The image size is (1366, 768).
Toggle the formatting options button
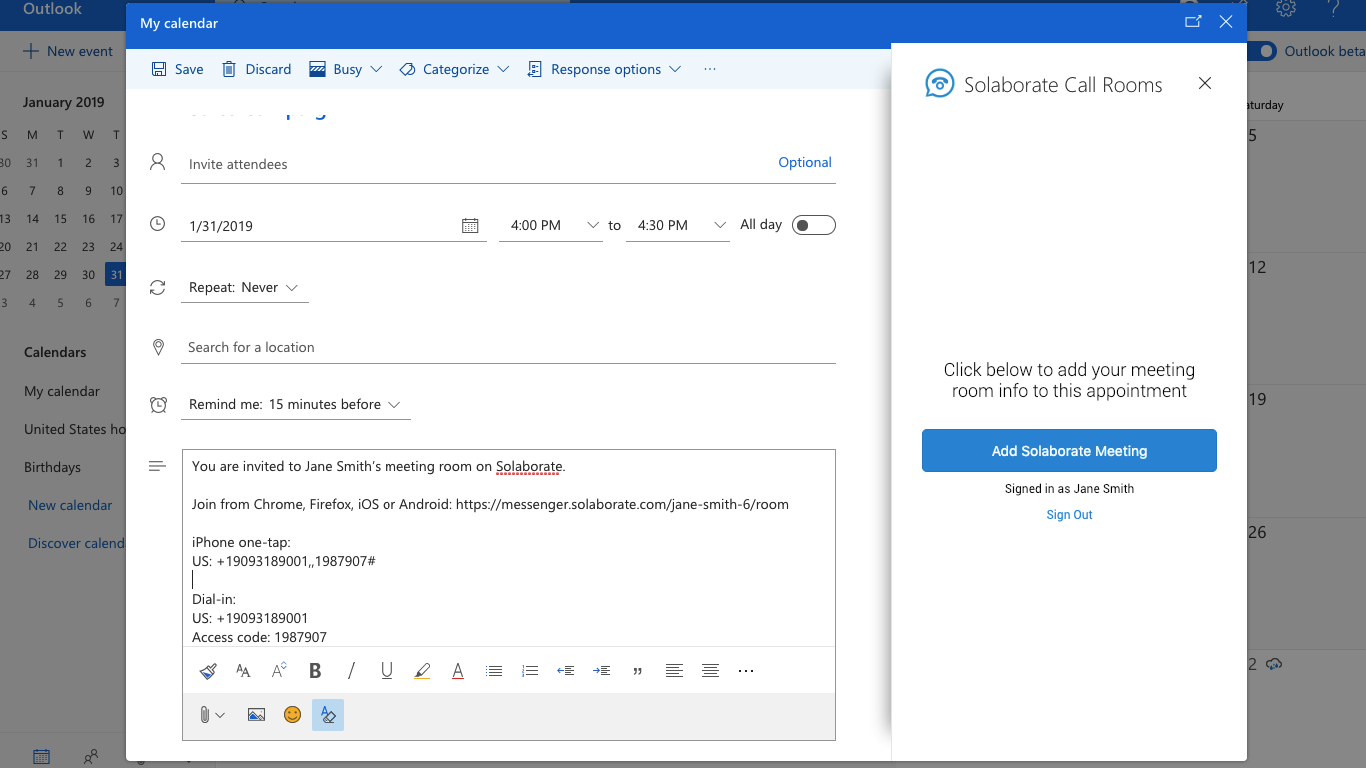[x=327, y=715]
